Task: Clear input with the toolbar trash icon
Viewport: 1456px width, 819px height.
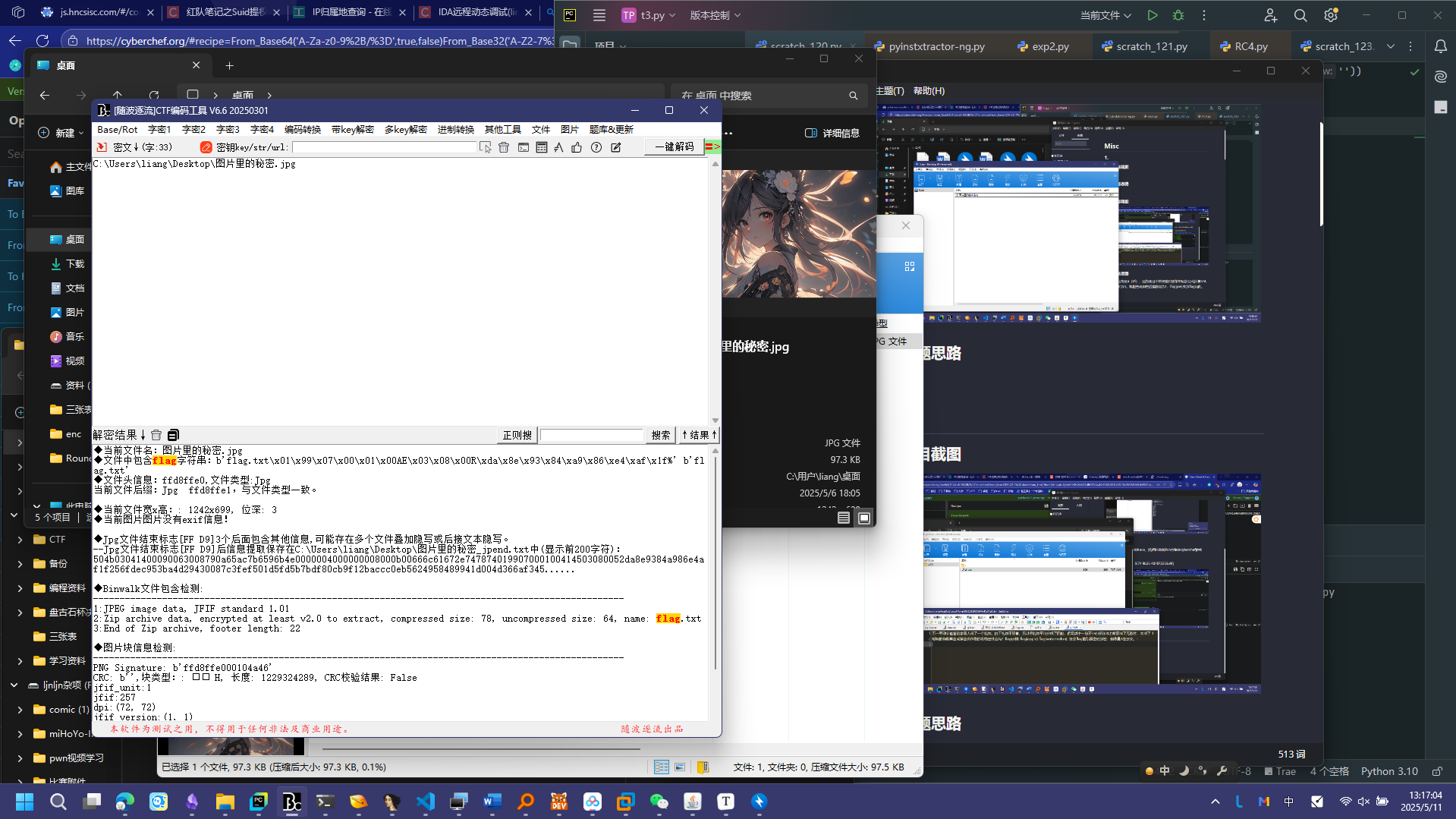Action: 504,147
